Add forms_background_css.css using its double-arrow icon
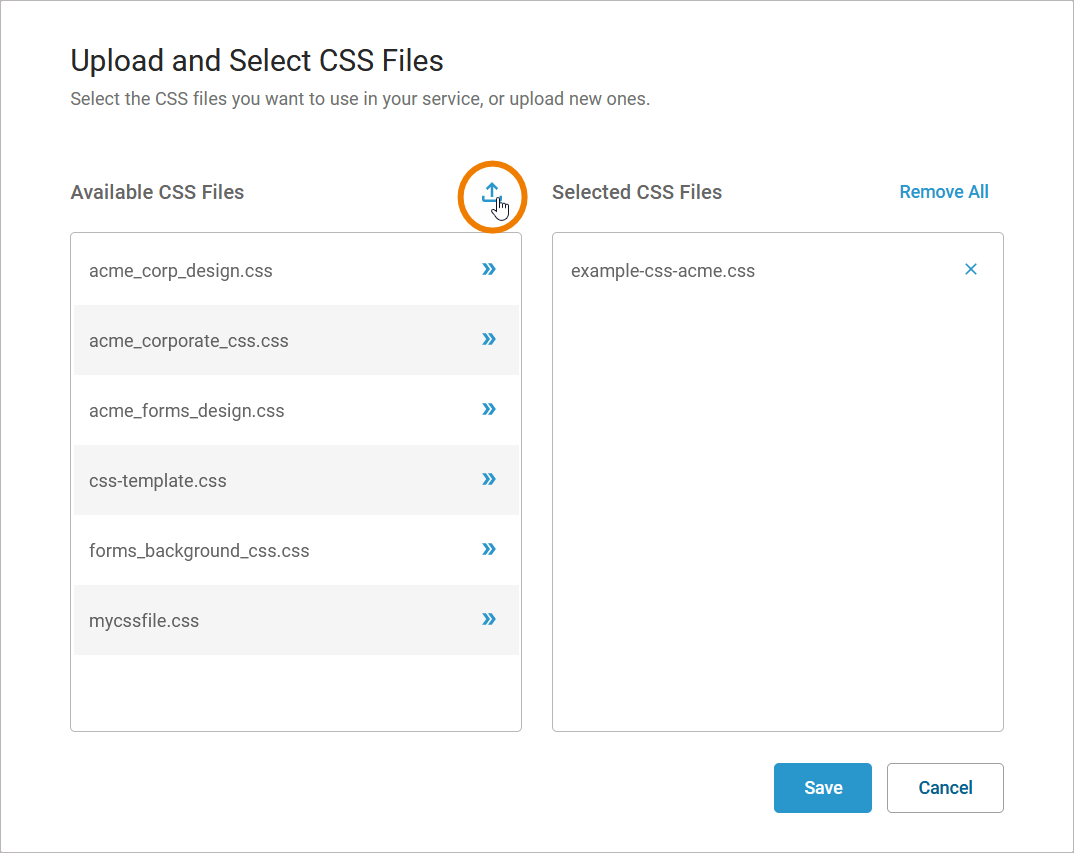Screen dimensions: 1074x853 (489, 549)
